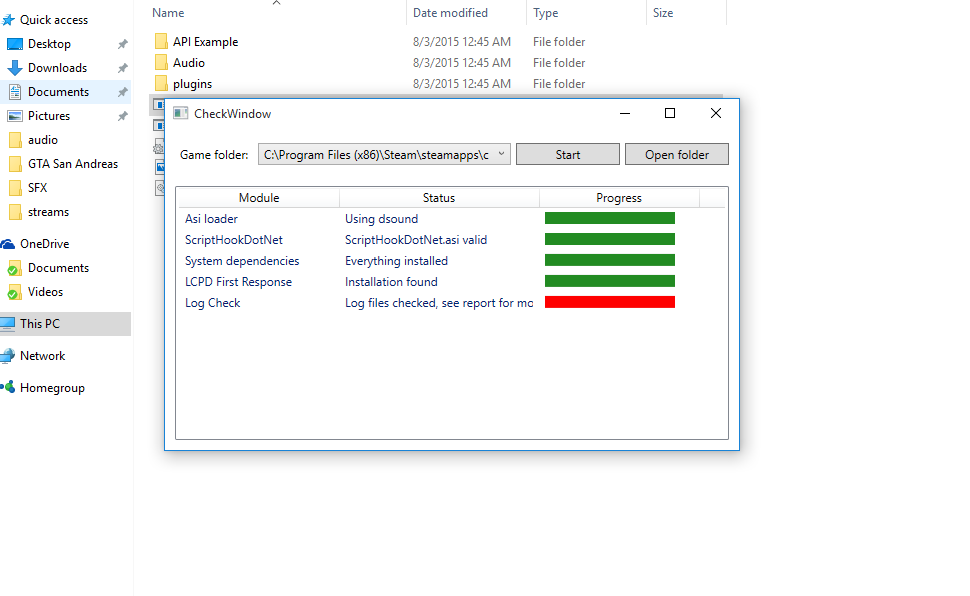Sort by the Progress column header
Viewport: 970px width, 596px height.
[619, 197]
